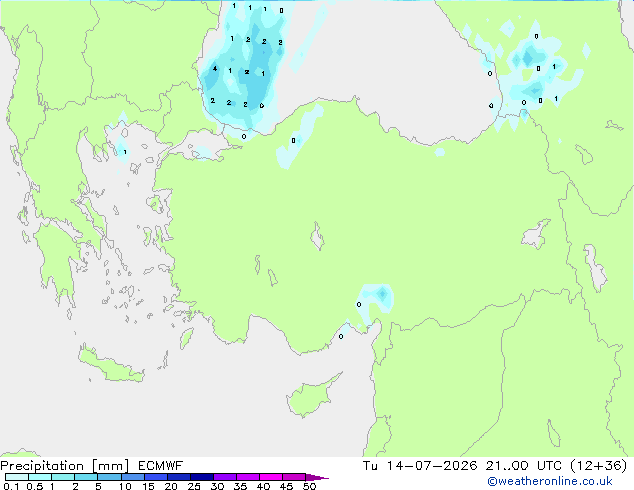Click the legend swatch between 15 and 20

click(x=155, y=477)
